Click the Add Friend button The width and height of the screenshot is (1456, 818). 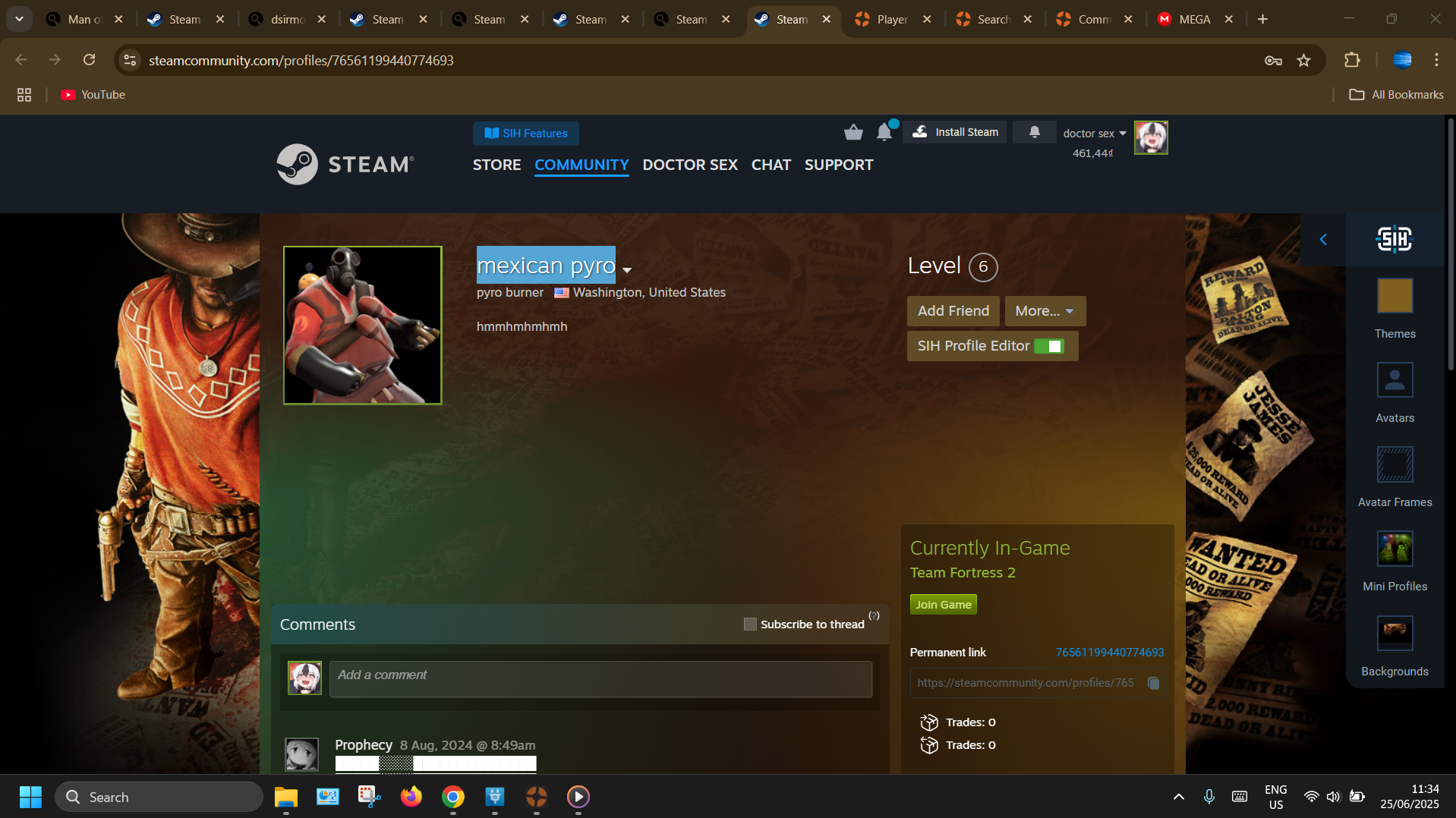tap(953, 311)
